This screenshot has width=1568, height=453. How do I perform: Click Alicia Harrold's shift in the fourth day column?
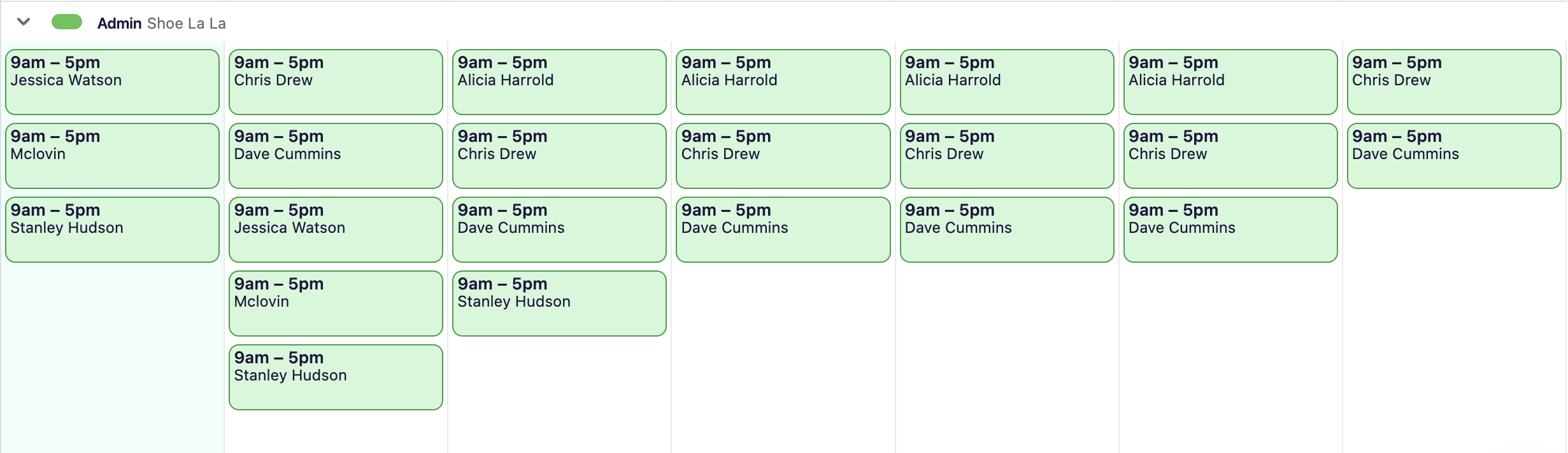(x=783, y=82)
